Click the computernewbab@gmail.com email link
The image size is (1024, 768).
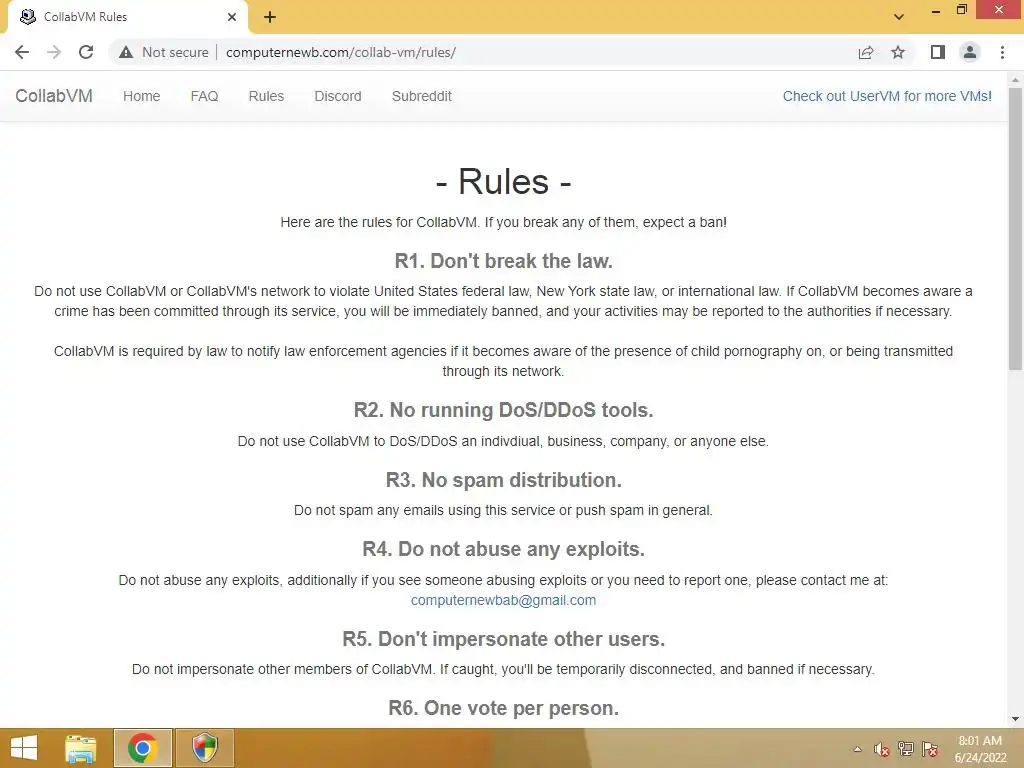[503, 600]
